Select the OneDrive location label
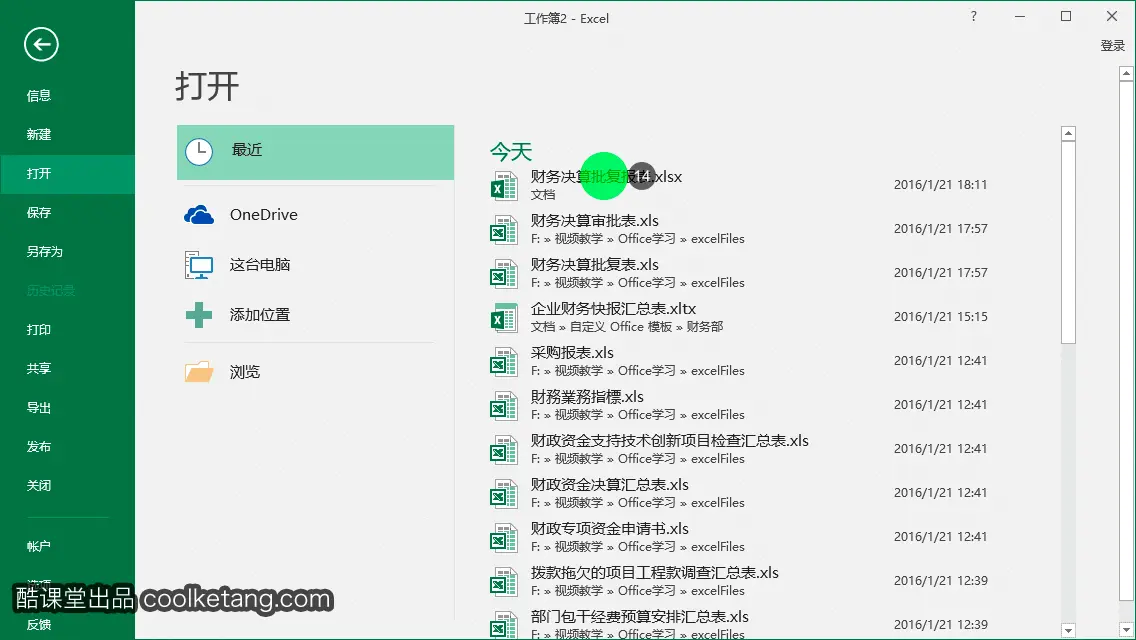This screenshot has height=640, width=1136. tap(264, 215)
